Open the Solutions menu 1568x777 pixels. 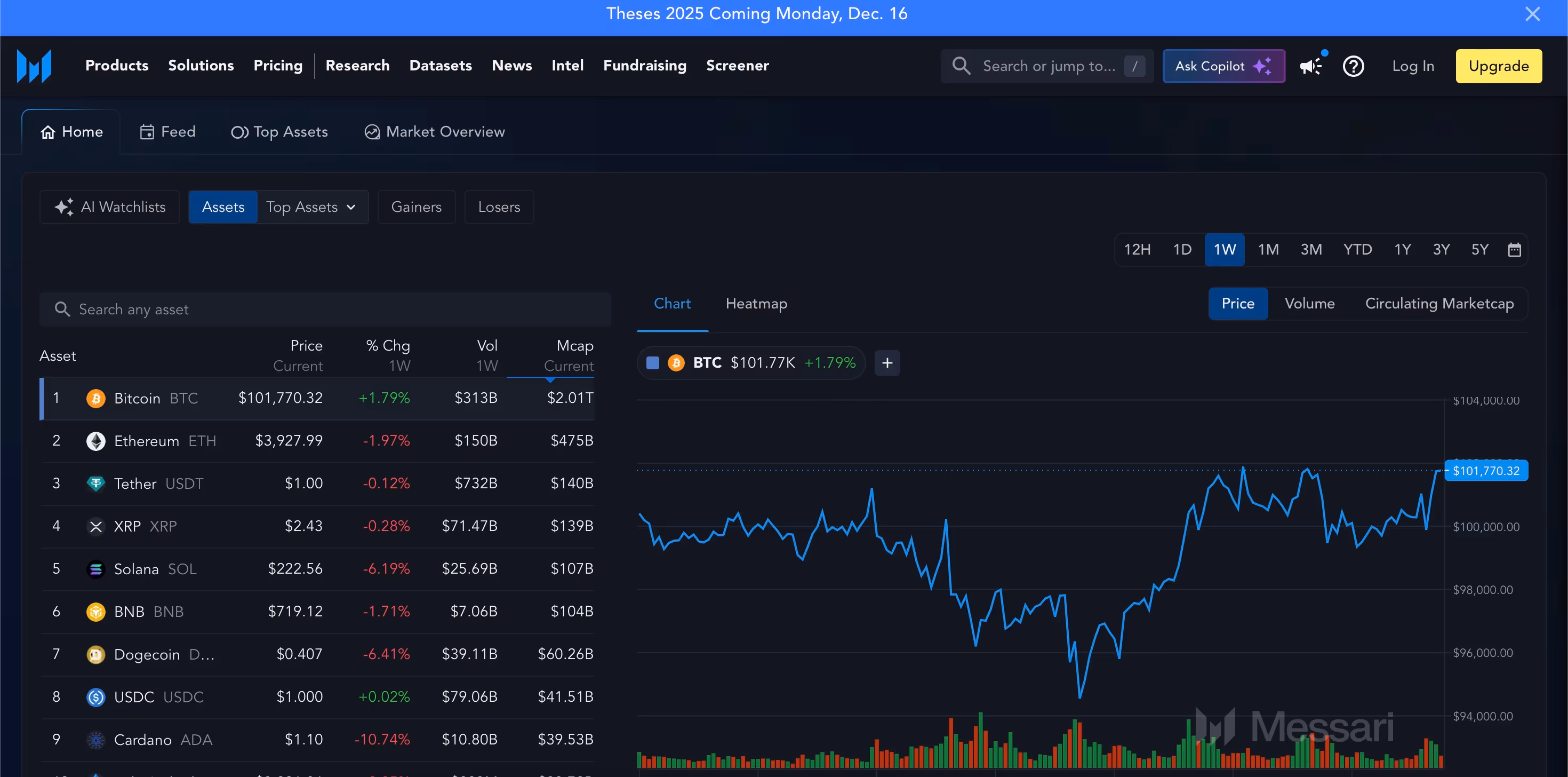201,66
